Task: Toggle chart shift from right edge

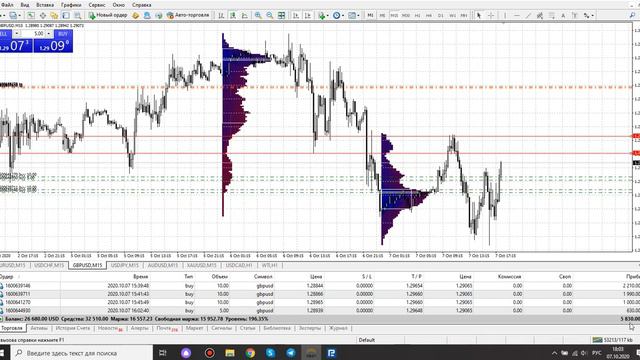Action: point(308,16)
